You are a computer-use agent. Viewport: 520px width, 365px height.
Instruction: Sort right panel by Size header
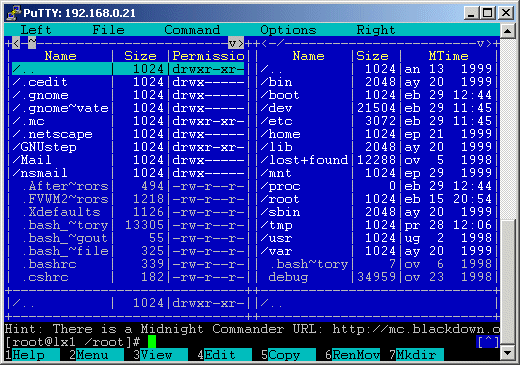(372, 56)
